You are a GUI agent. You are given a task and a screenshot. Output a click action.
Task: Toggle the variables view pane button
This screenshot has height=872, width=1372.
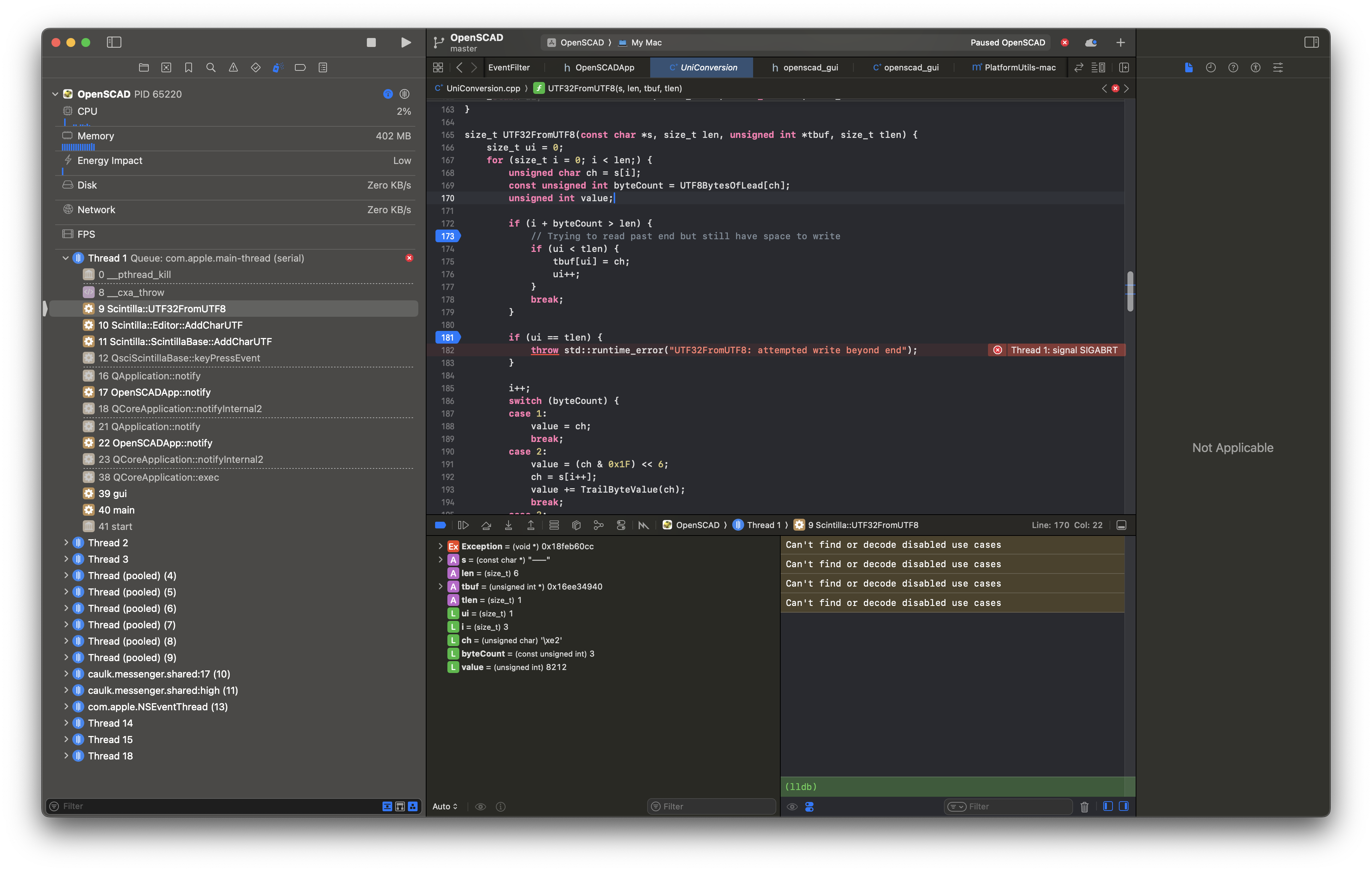pos(1108,806)
